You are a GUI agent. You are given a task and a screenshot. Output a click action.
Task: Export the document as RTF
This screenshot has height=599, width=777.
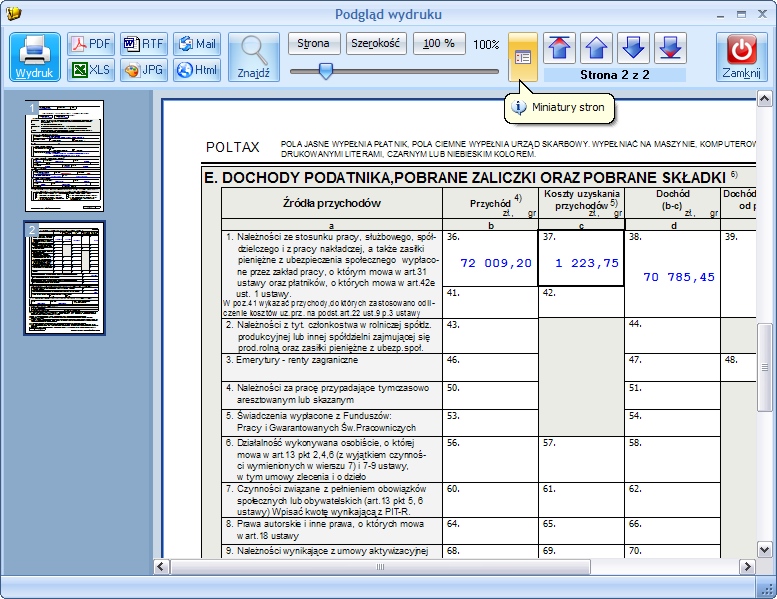point(144,44)
